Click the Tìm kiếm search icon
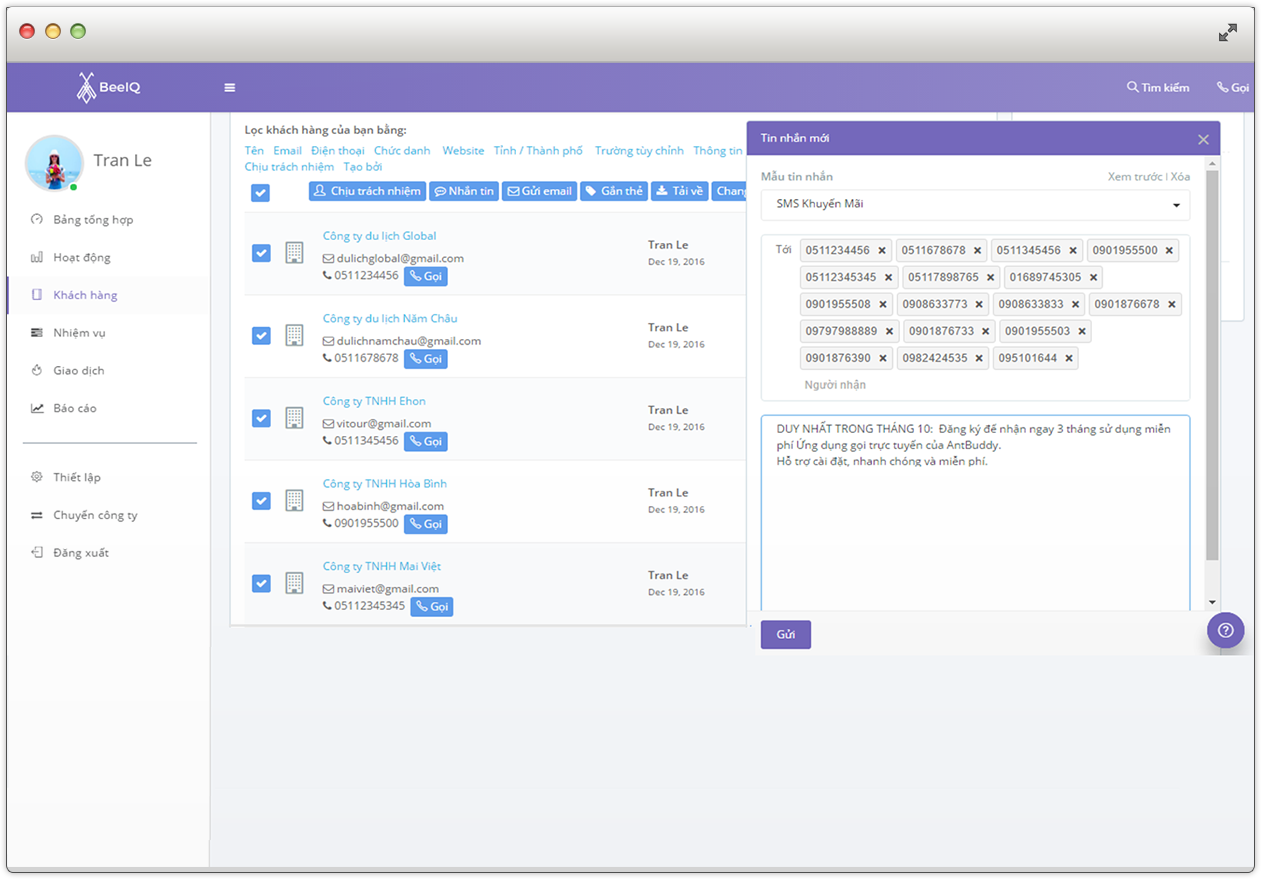This screenshot has height=879, width=1261. tap(1132, 87)
